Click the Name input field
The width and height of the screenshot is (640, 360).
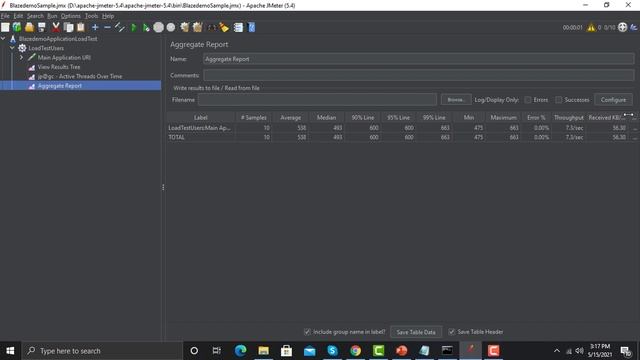click(418, 59)
